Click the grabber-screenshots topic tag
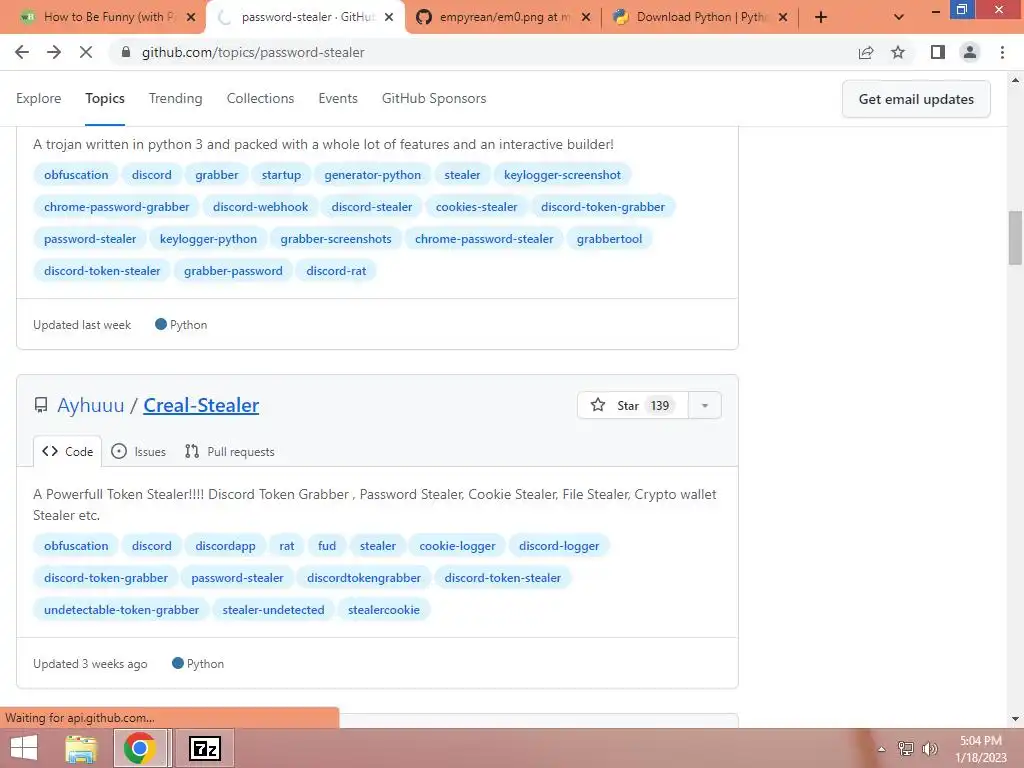Viewport: 1024px width, 768px height. point(336,239)
